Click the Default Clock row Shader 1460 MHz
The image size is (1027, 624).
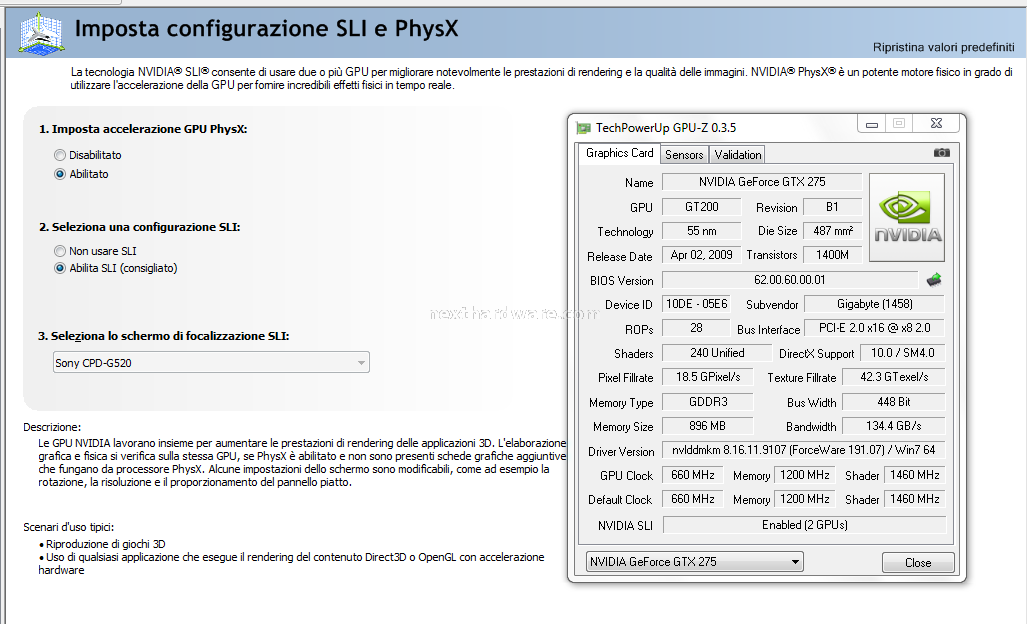click(914, 500)
